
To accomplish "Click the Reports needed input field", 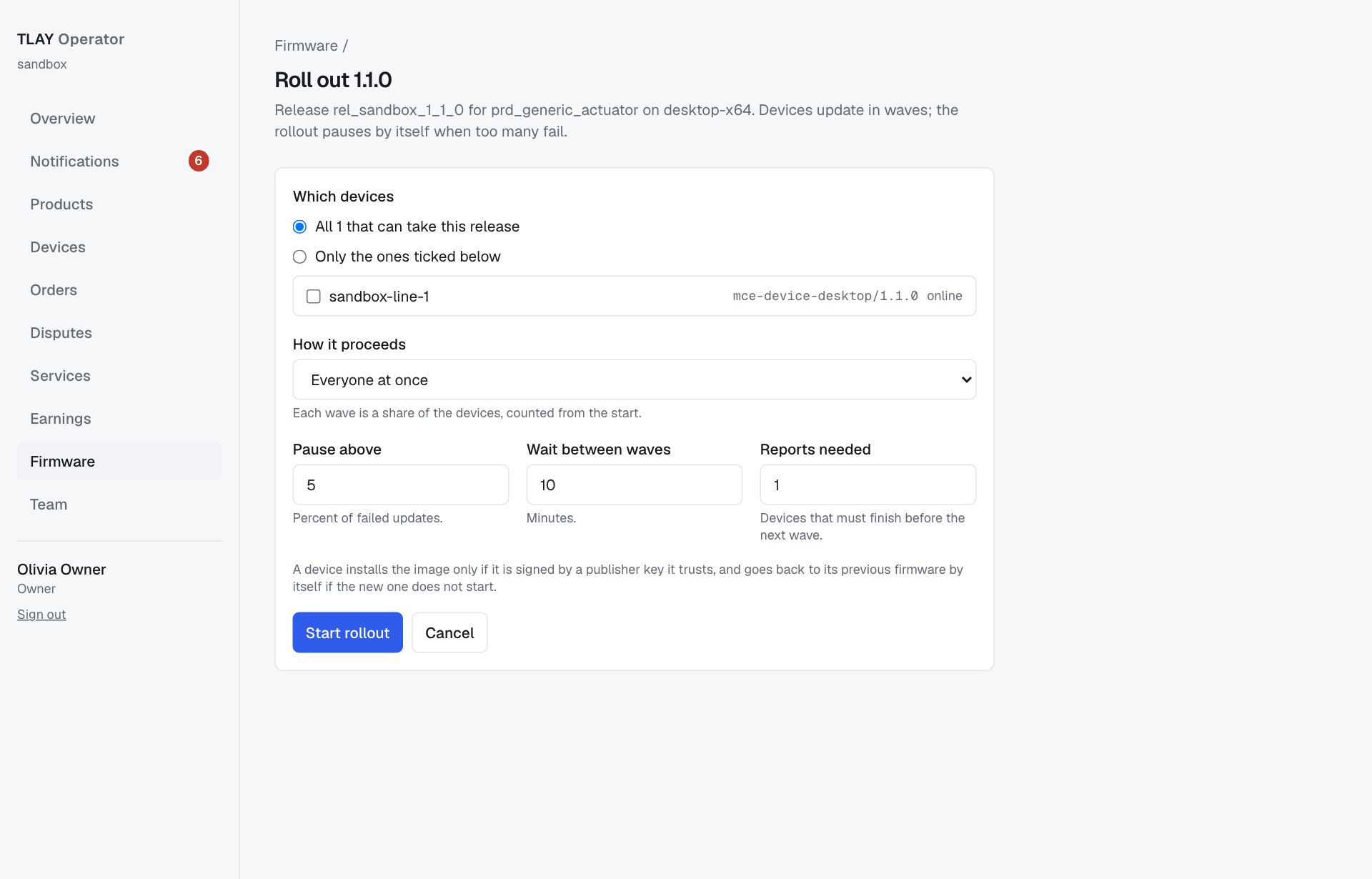I will tap(868, 485).
